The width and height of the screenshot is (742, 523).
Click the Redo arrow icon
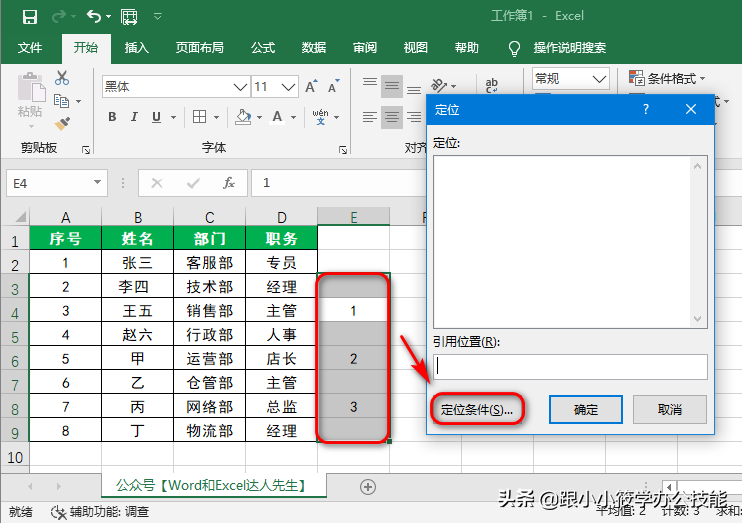pos(59,17)
